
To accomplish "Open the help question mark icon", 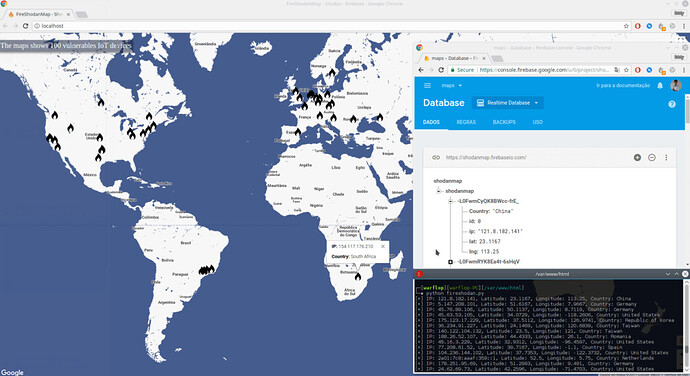I will click(672, 104).
